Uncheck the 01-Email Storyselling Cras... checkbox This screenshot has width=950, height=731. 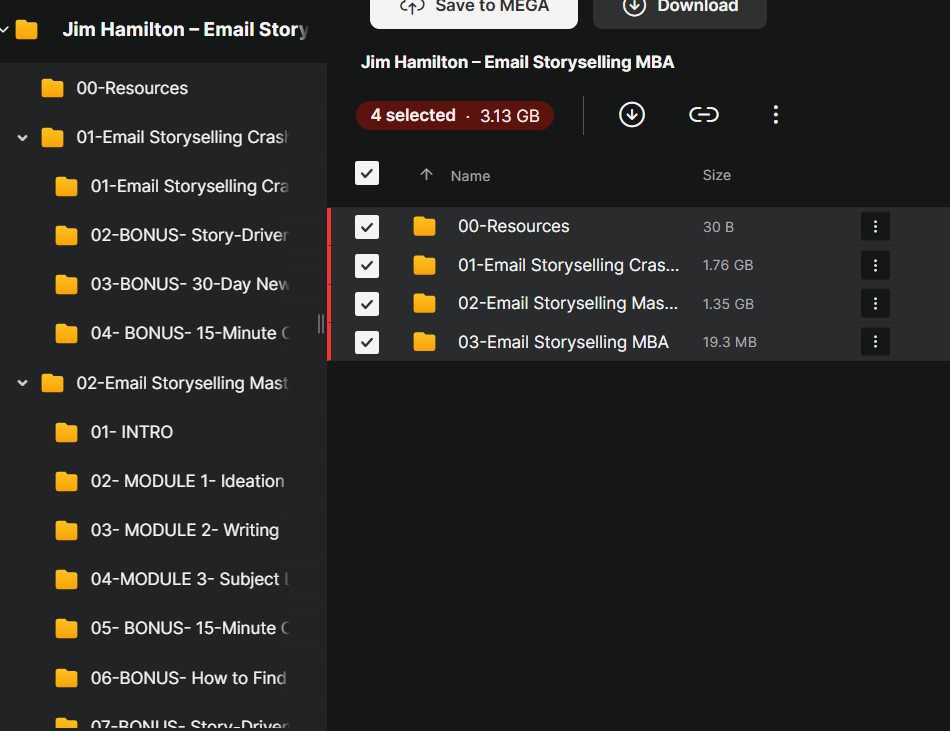[367, 265]
